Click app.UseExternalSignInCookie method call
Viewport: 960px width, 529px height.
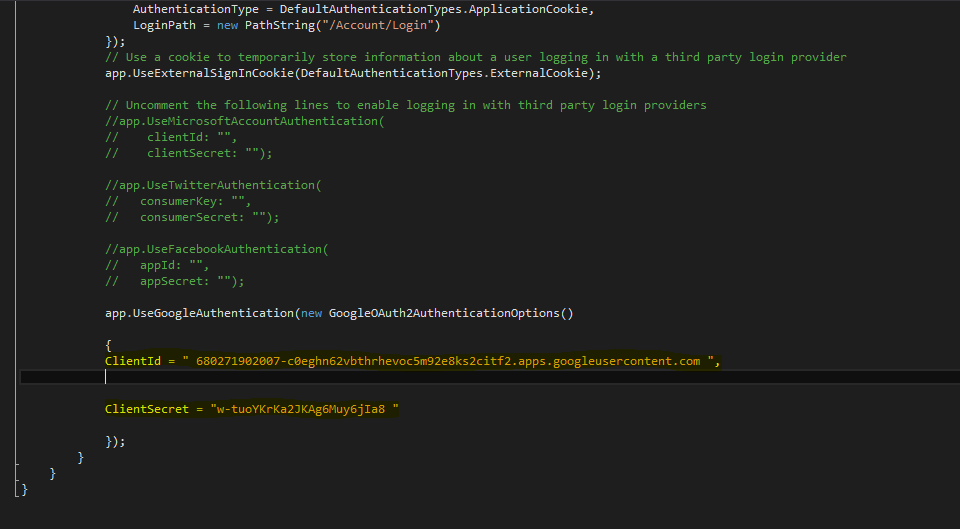pyautogui.click(x=200, y=73)
